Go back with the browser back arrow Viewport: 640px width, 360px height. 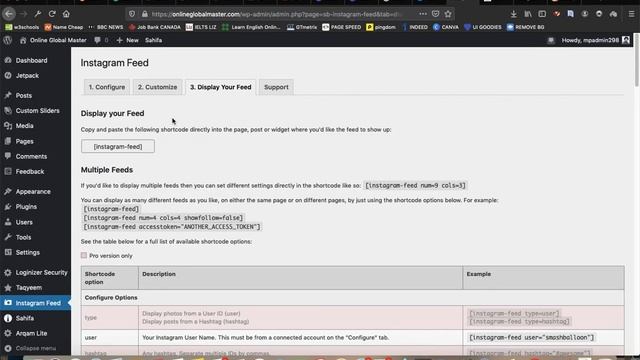(x=9, y=14)
